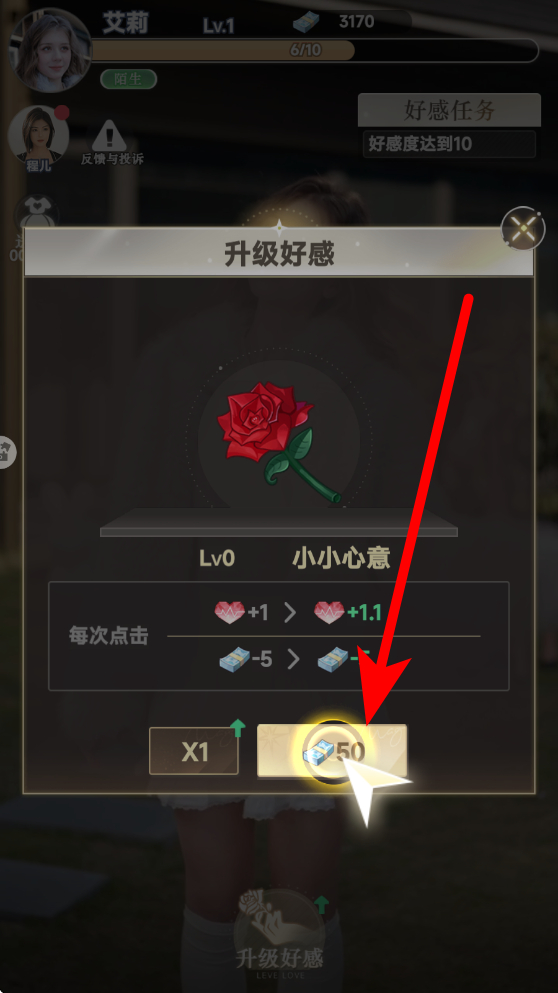Tap the 6/10 affection progress bar
Image resolution: width=558 pixels, height=993 pixels.
(315, 50)
